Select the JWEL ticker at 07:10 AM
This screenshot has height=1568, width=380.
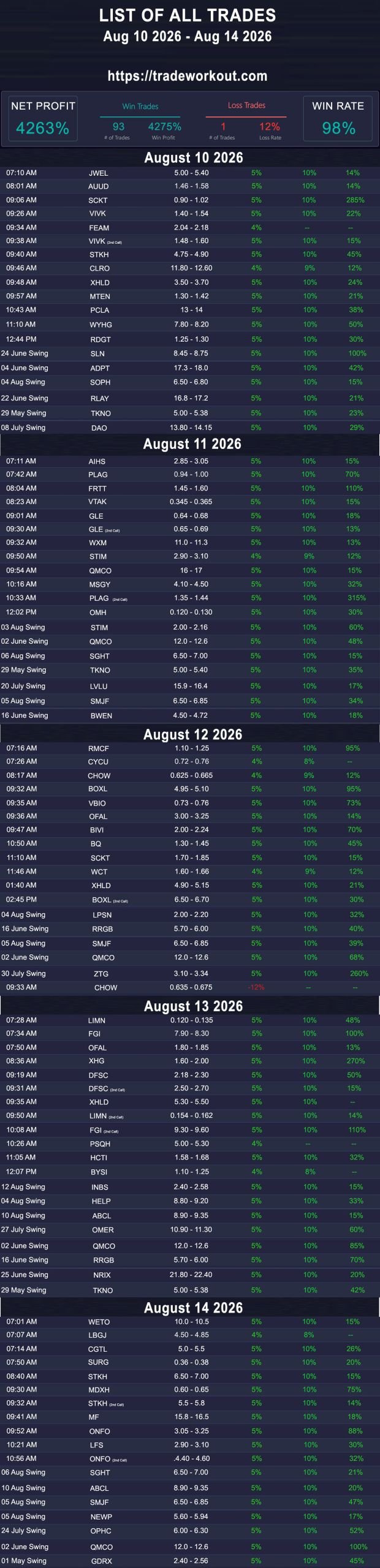click(x=98, y=173)
